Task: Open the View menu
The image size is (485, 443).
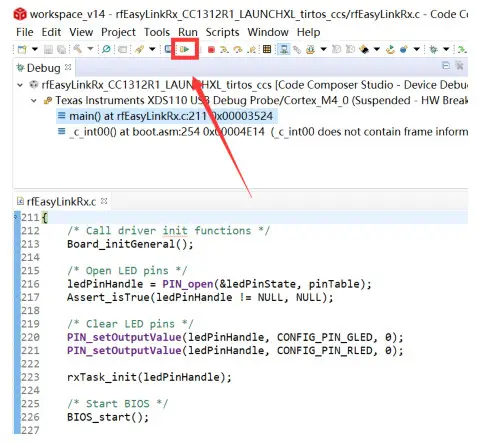Action: 81,32
